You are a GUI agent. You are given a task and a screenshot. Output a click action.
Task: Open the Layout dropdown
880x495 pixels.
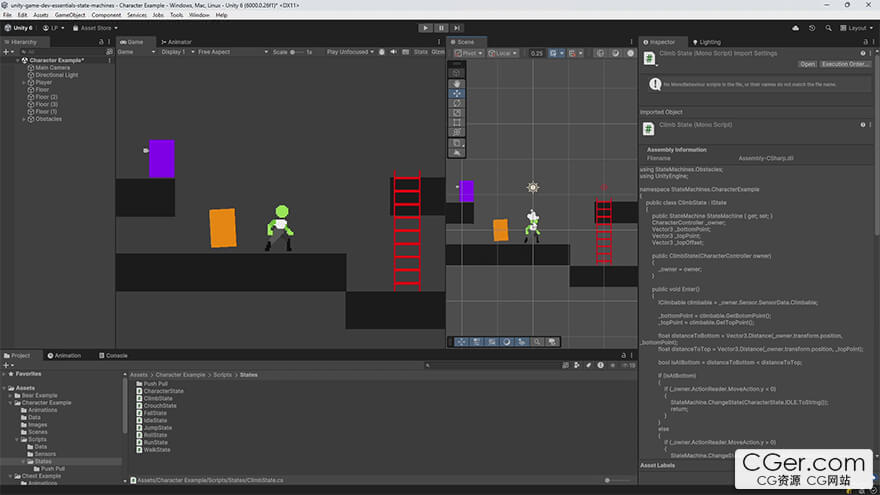coord(855,28)
